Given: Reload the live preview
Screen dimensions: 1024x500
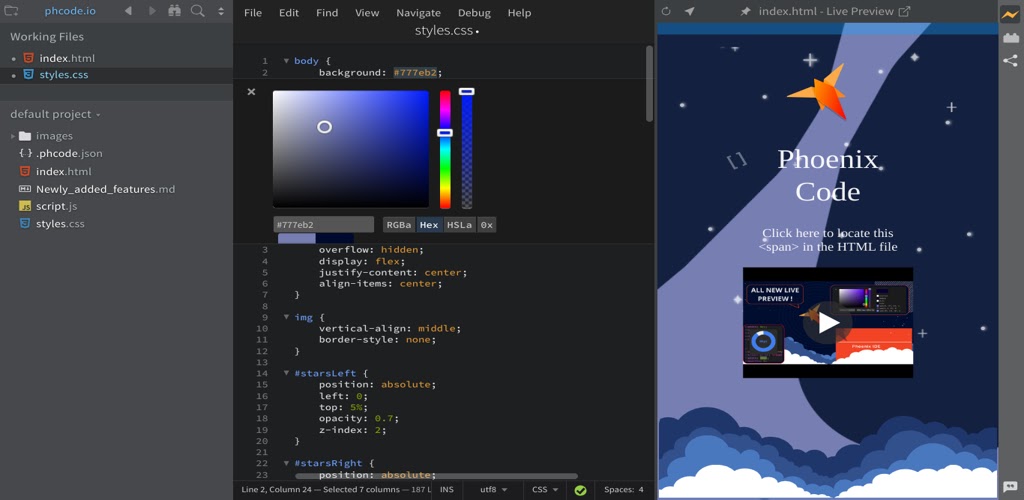Looking at the screenshot, I should tap(666, 11).
